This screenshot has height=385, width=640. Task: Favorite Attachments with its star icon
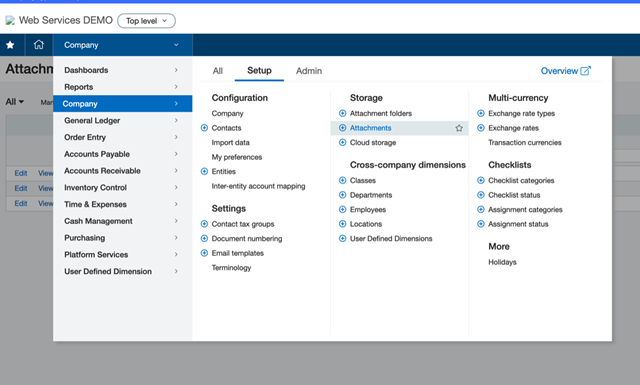click(459, 128)
